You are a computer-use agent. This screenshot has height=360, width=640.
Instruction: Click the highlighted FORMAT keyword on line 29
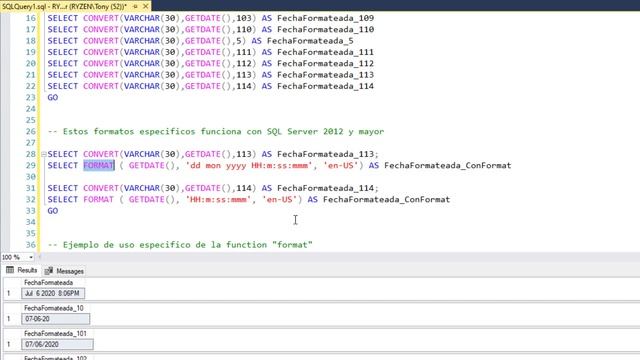pos(98,165)
